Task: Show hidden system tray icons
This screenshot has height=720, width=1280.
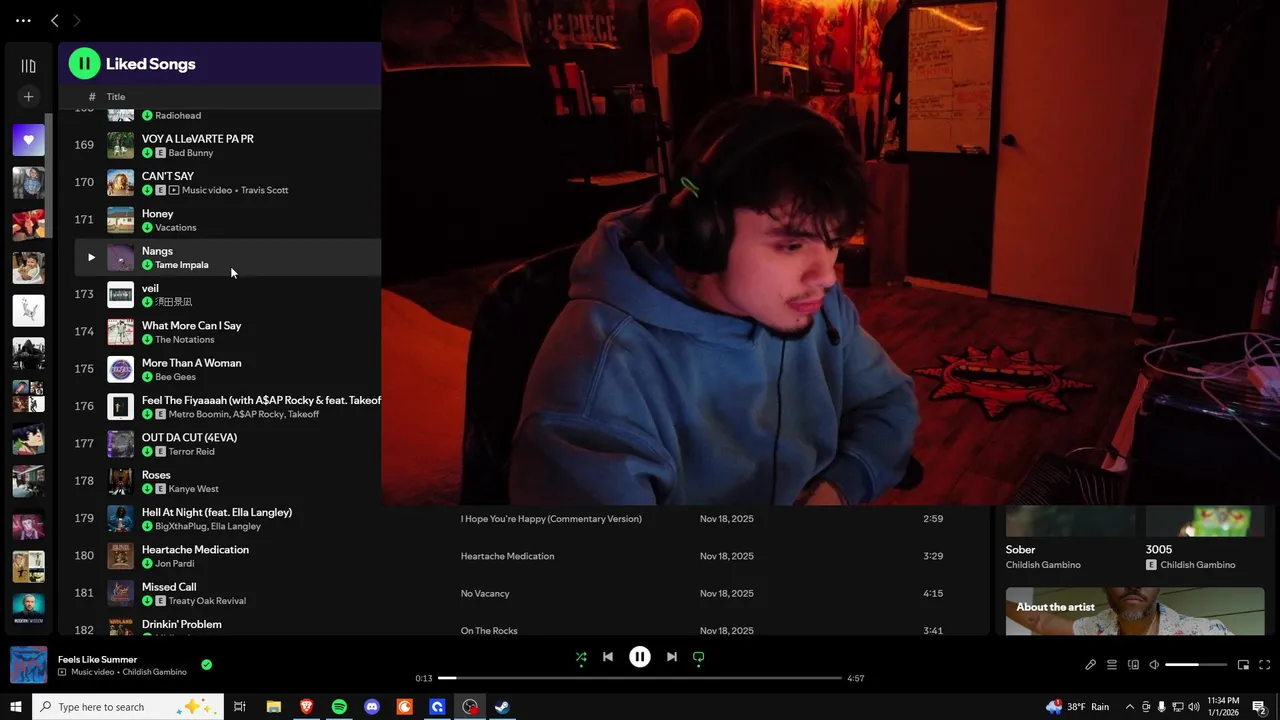Action: (1130, 707)
